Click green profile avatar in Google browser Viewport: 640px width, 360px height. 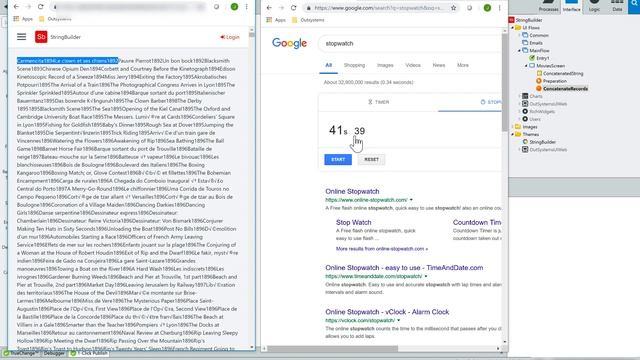coord(487,8)
